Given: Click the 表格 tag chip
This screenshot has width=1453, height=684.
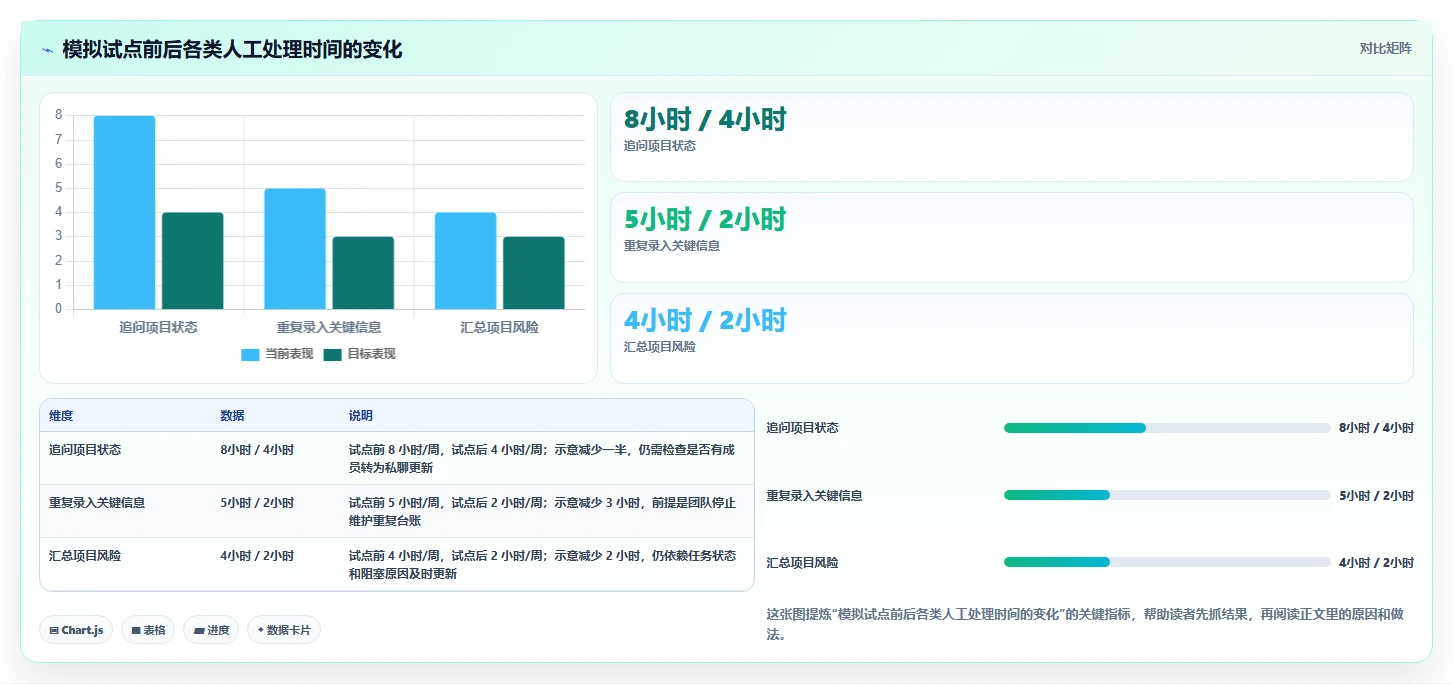Looking at the screenshot, I should coord(148,630).
